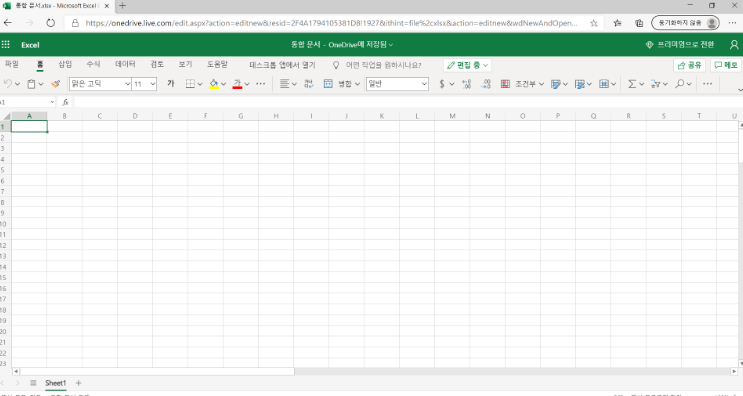
Task: Apply red font color
Action: coord(237,84)
